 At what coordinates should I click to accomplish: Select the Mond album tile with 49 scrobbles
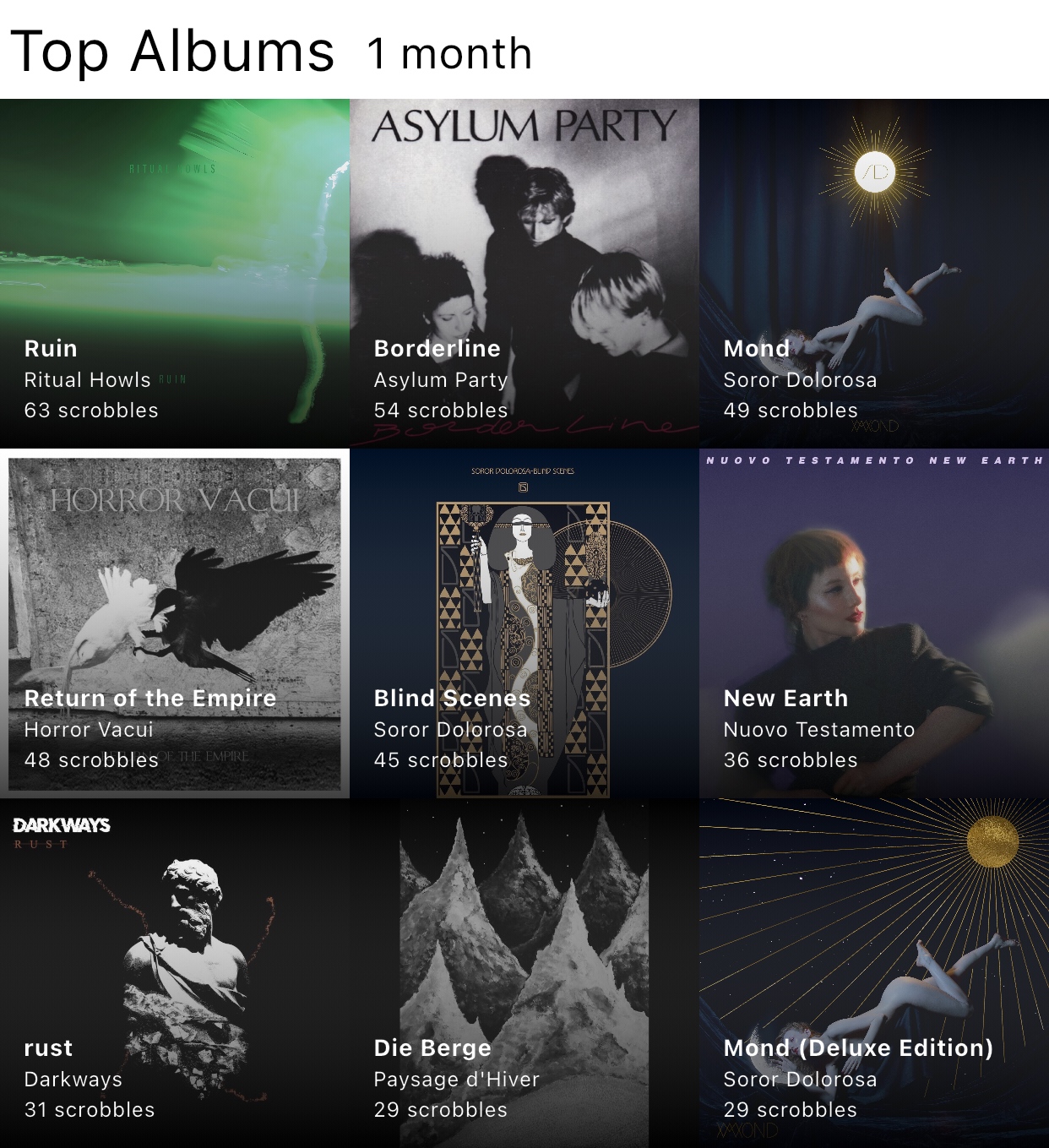coord(874,273)
